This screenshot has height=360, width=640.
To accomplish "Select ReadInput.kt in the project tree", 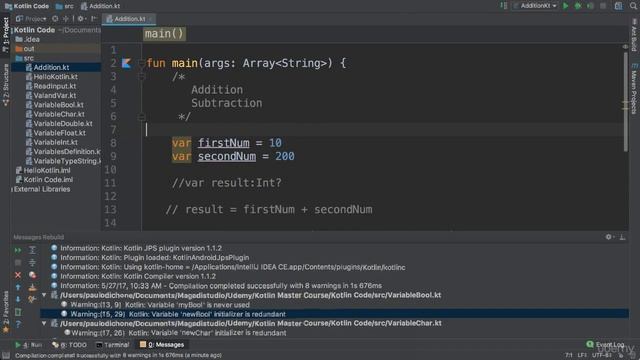I will (51, 86).
